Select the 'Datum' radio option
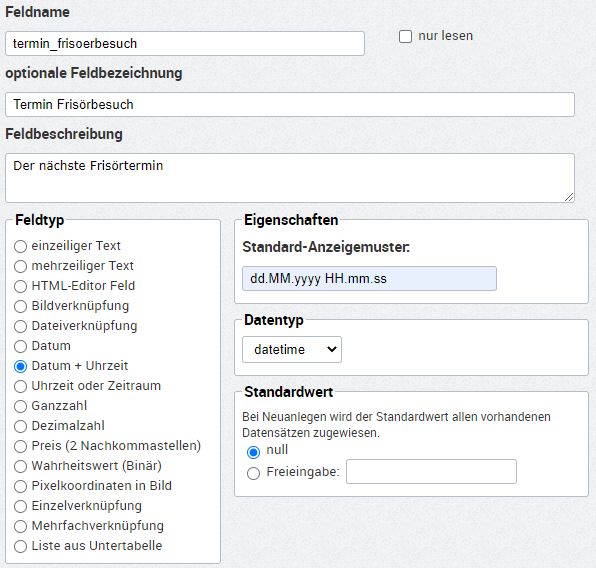 coord(20,346)
